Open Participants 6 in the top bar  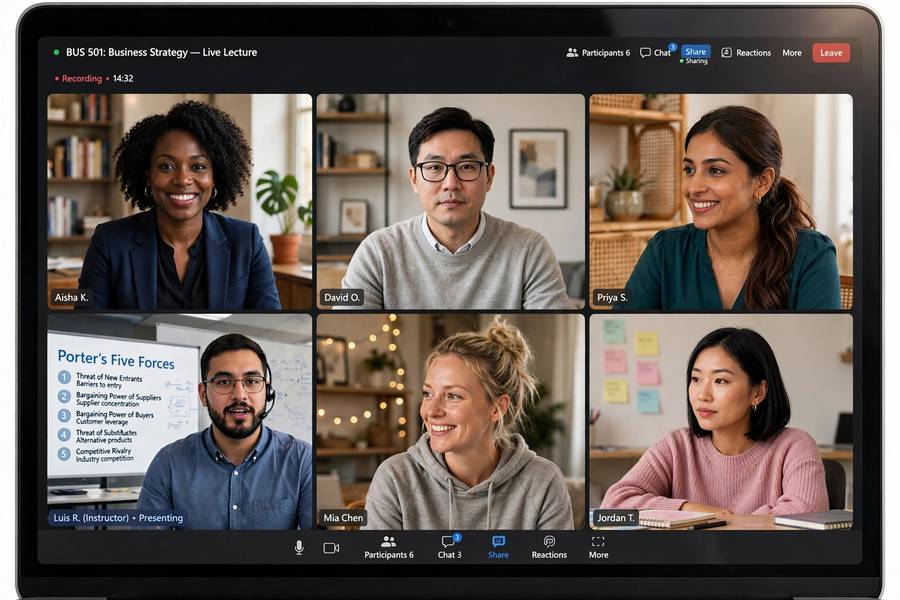(598, 53)
